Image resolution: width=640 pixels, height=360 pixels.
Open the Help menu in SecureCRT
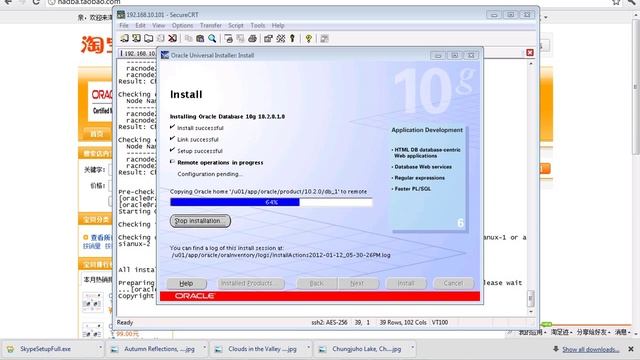[x=278, y=25]
